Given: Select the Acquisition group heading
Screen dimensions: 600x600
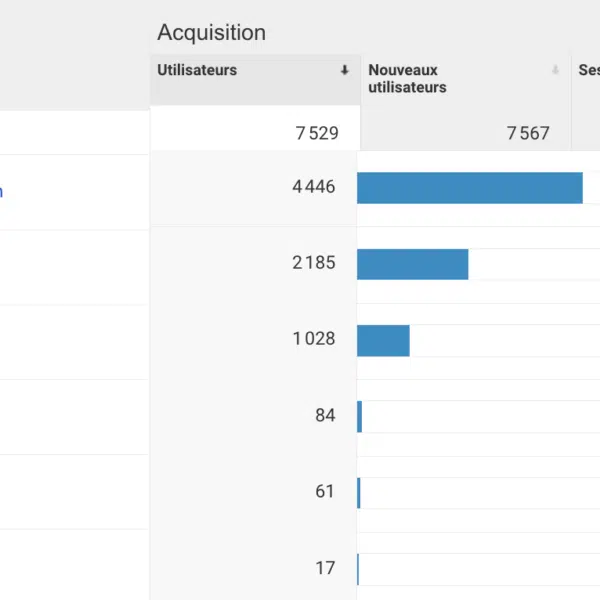Looking at the screenshot, I should [211, 32].
